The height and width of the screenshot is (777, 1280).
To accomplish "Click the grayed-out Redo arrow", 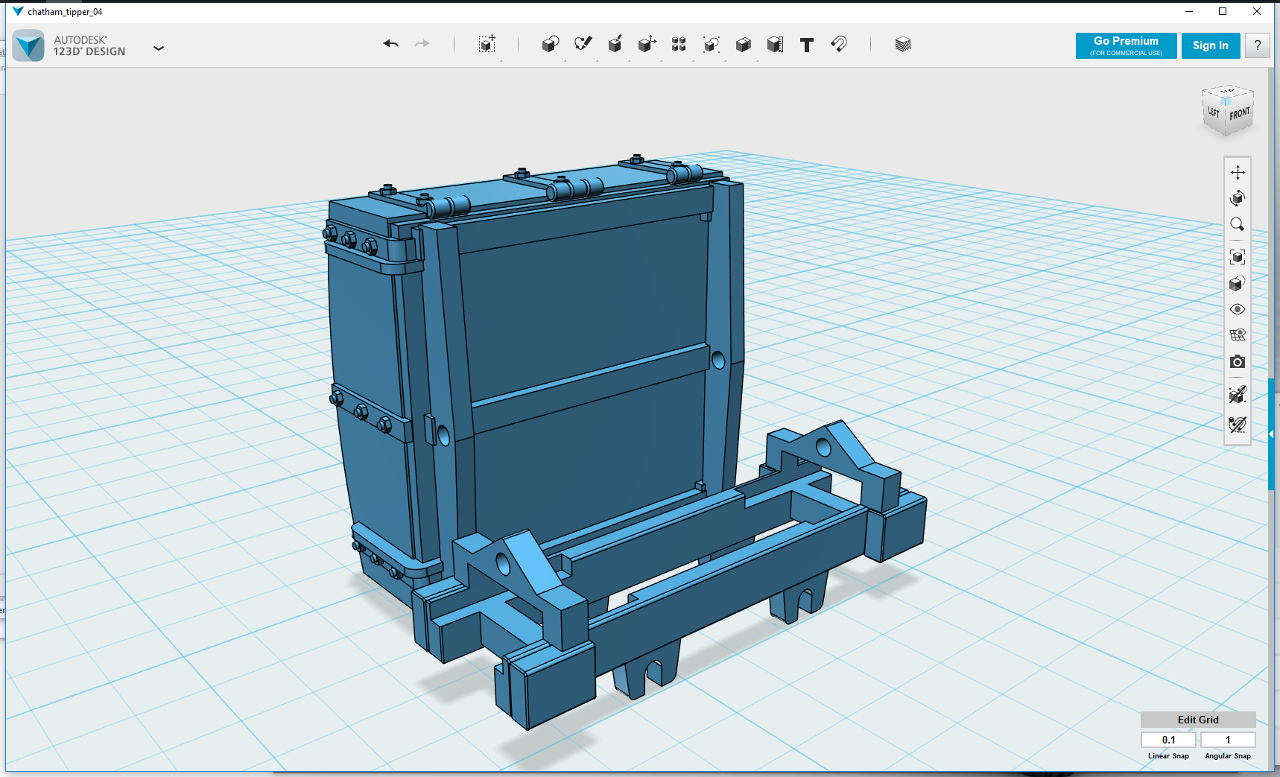I will tap(422, 44).
